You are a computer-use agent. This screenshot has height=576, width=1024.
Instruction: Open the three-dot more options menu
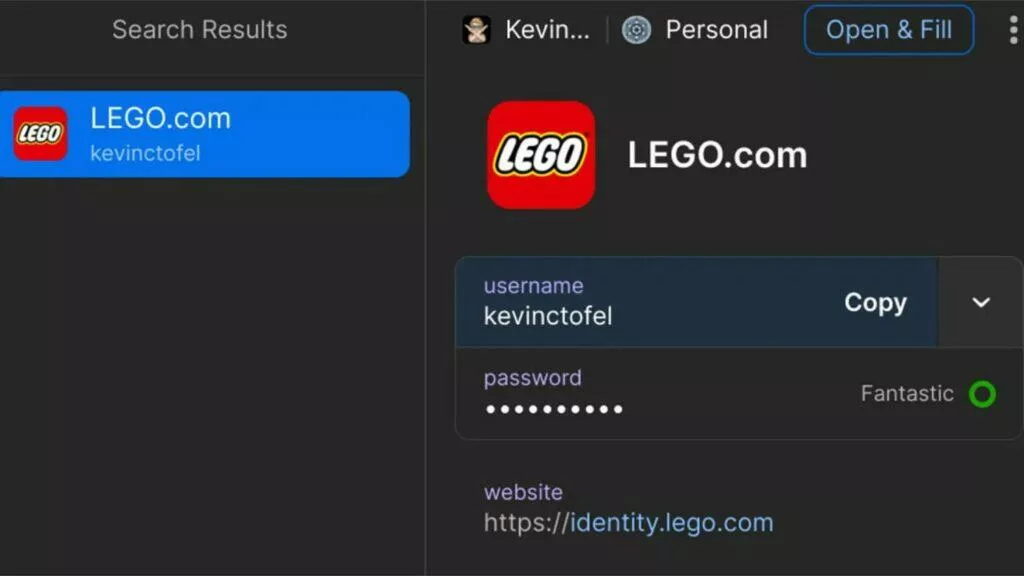click(x=1013, y=29)
